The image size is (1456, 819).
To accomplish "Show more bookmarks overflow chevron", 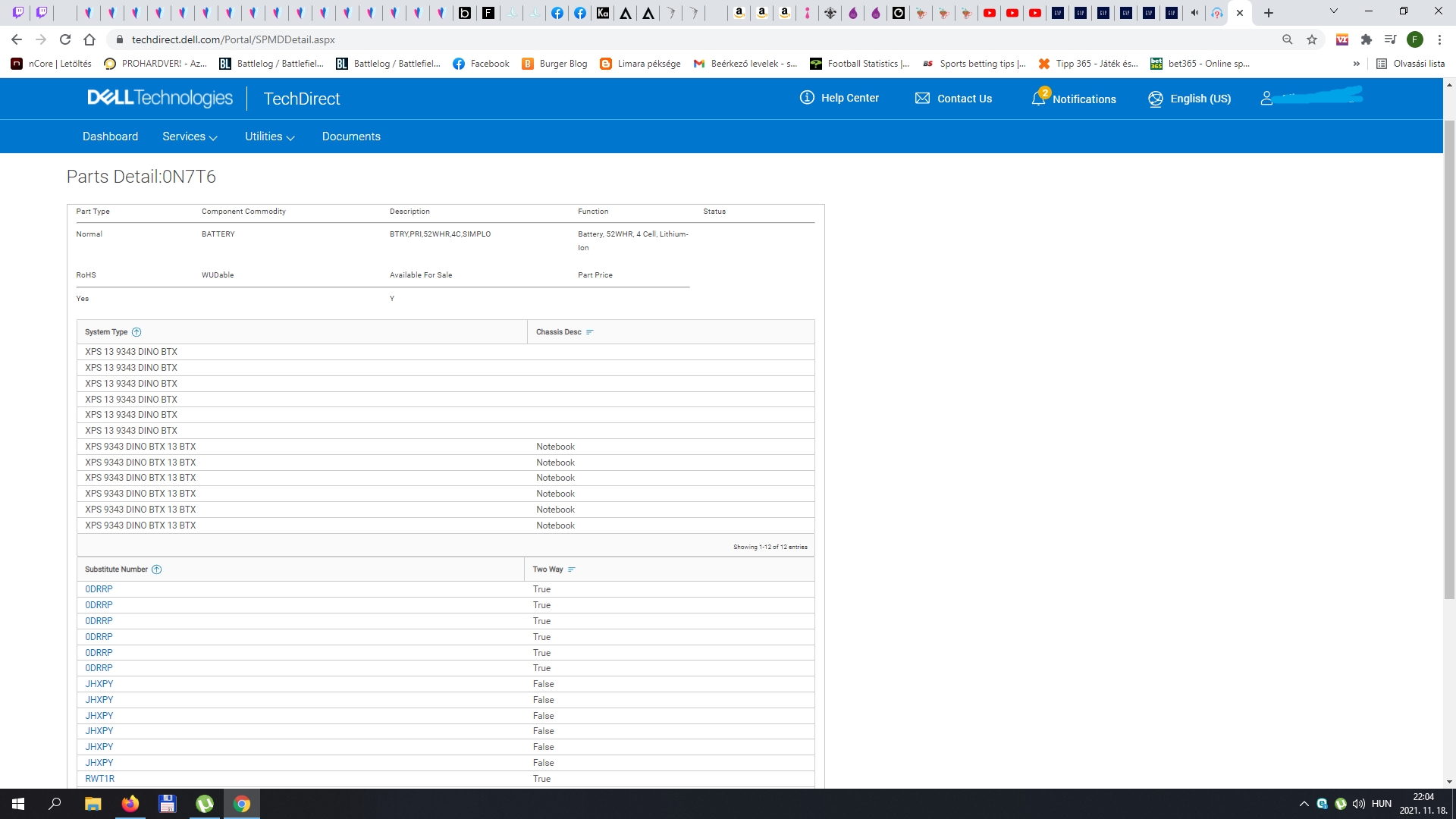I will [x=1357, y=64].
